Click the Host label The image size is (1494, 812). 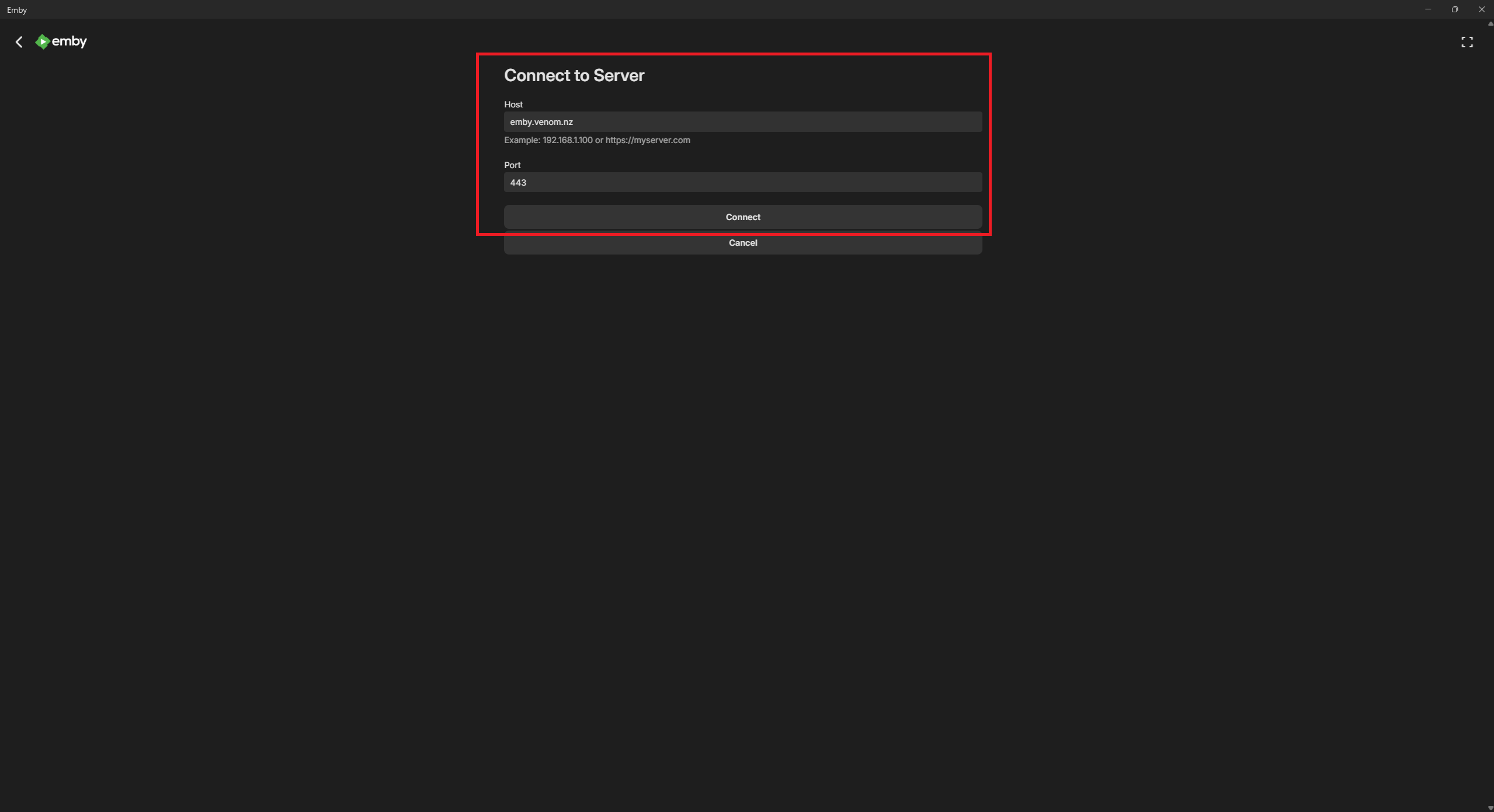(513, 104)
